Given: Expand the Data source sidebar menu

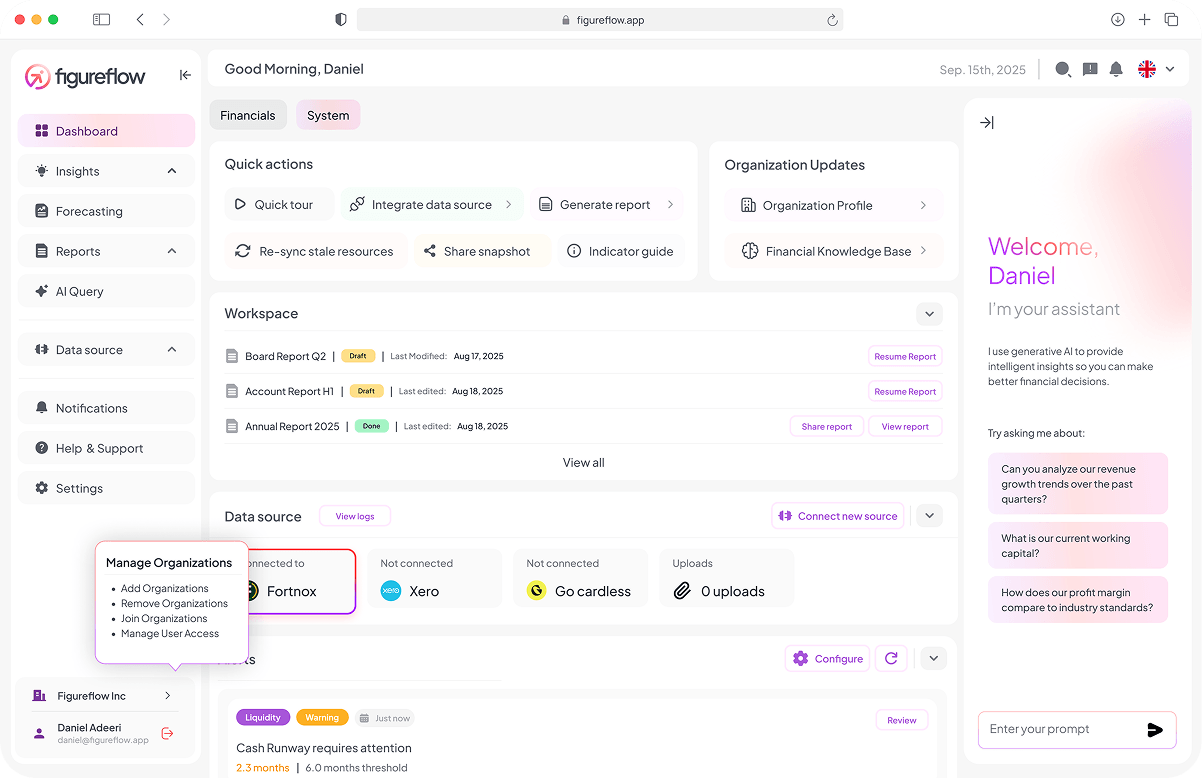Looking at the screenshot, I should (x=172, y=350).
